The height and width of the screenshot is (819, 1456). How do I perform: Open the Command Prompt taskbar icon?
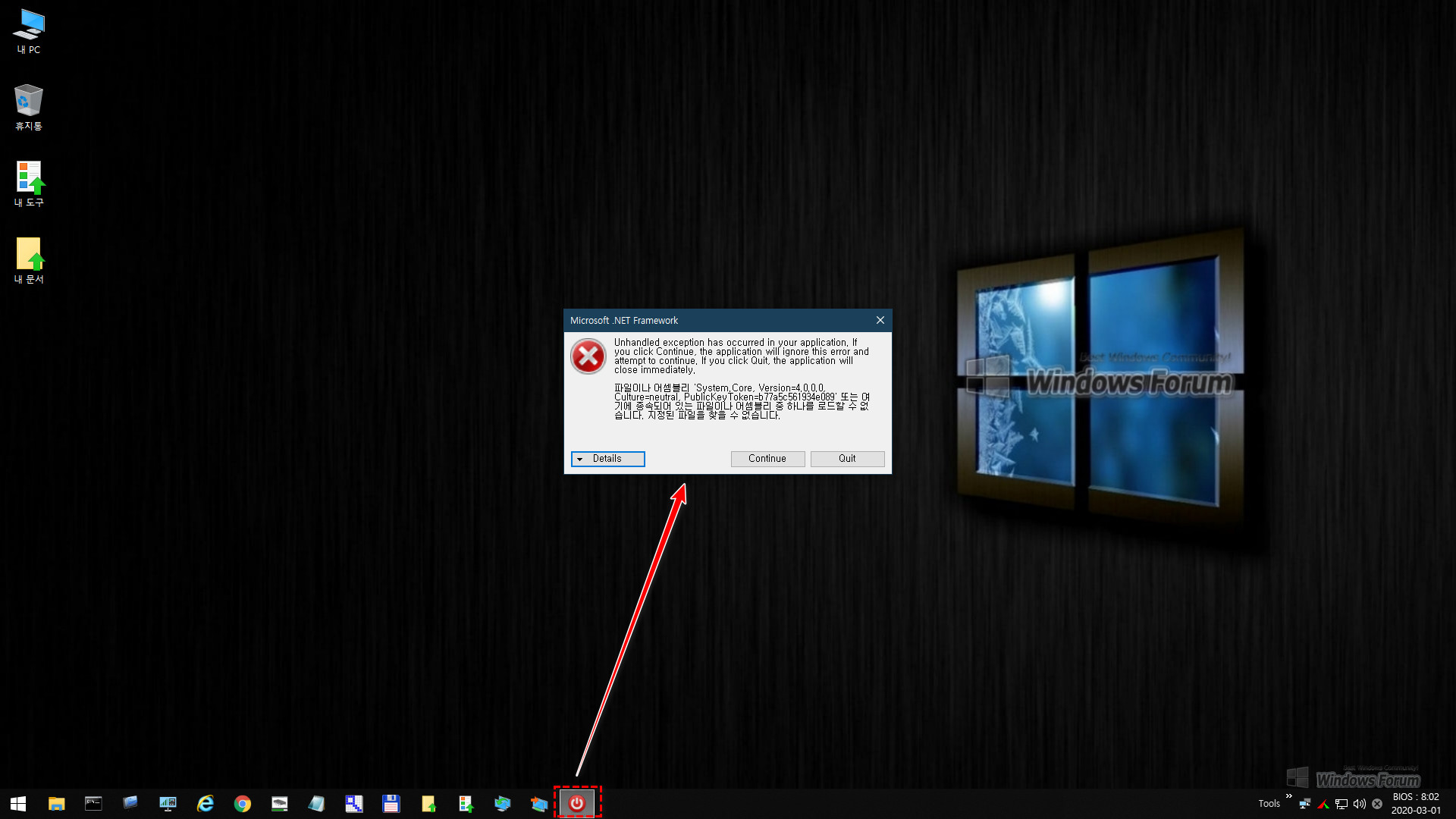tap(93, 803)
